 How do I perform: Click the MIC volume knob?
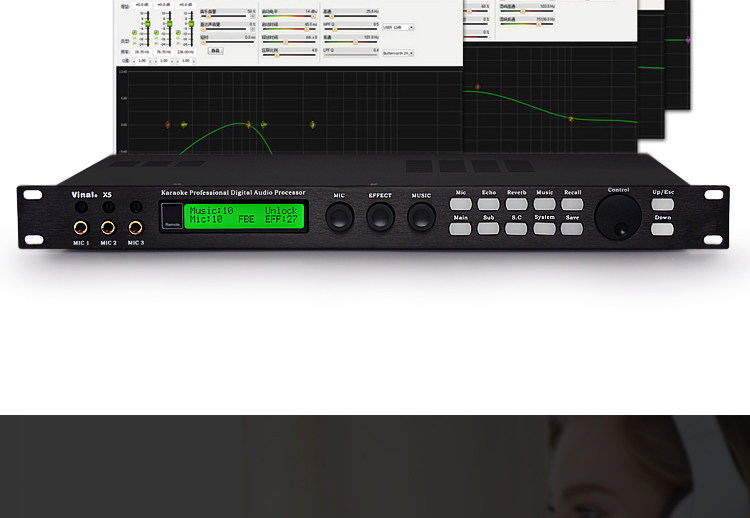(340, 216)
